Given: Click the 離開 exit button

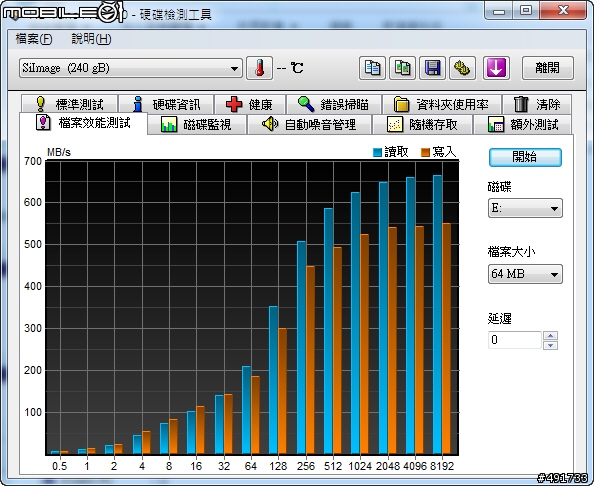Looking at the screenshot, I should [547, 68].
